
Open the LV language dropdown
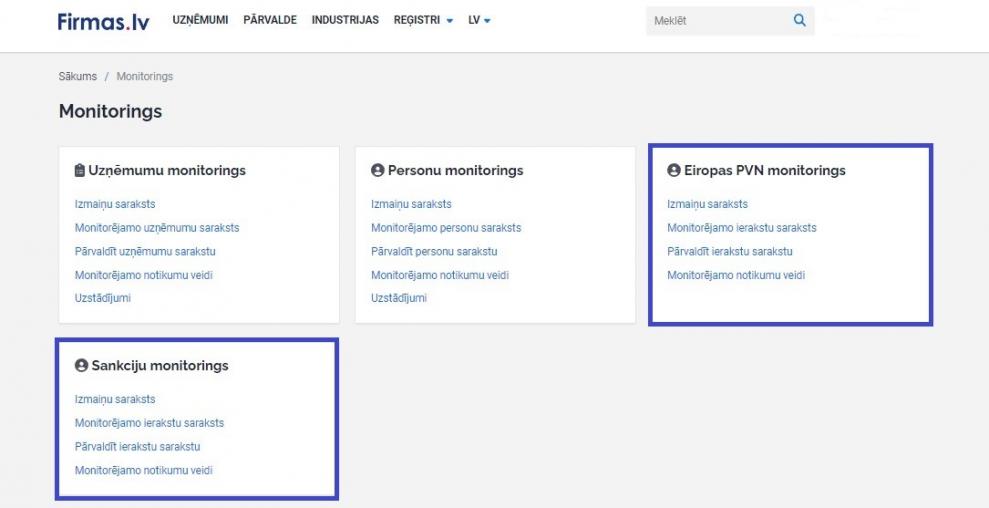tap(479, 20)
